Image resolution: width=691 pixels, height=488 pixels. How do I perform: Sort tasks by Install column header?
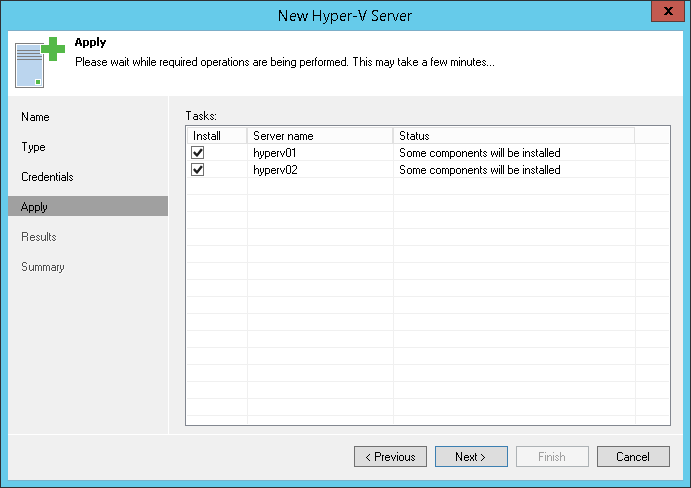tap(207, 135)
